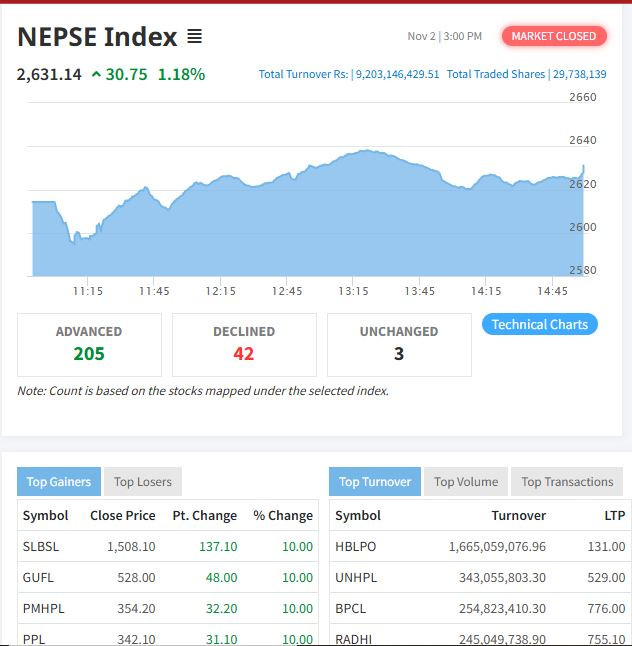
Task: Open the PMHPL stock symbol
Action: click(41, 608)
